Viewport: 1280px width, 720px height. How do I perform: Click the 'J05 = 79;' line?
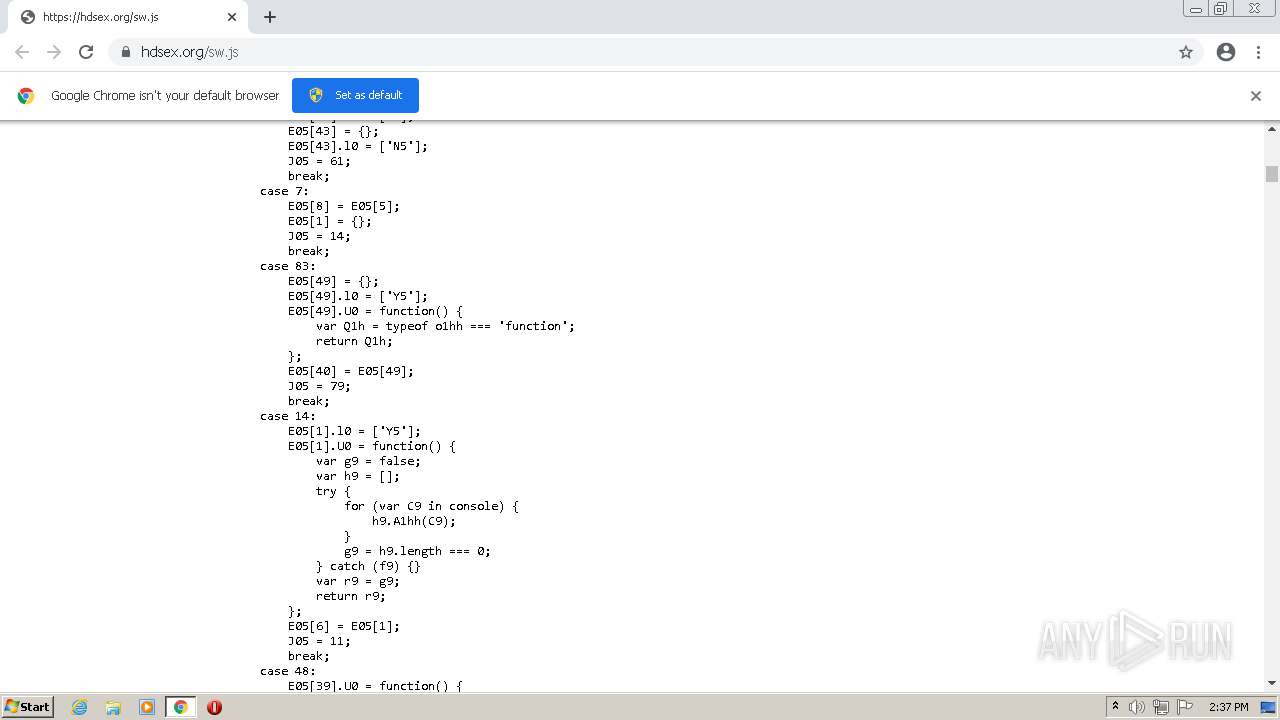click(x=319, y=386)
